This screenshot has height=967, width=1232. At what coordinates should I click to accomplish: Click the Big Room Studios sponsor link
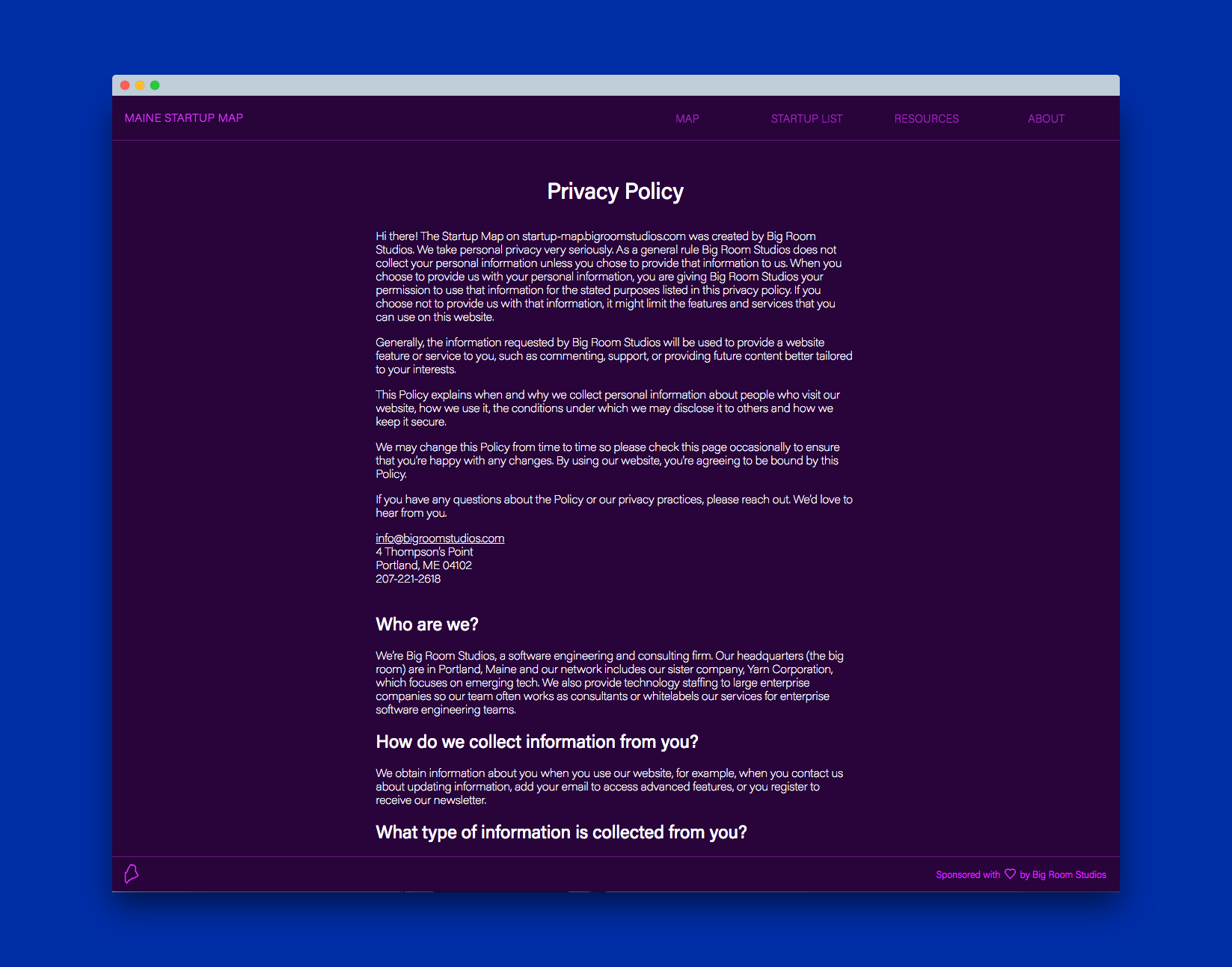click(1069, 874)
